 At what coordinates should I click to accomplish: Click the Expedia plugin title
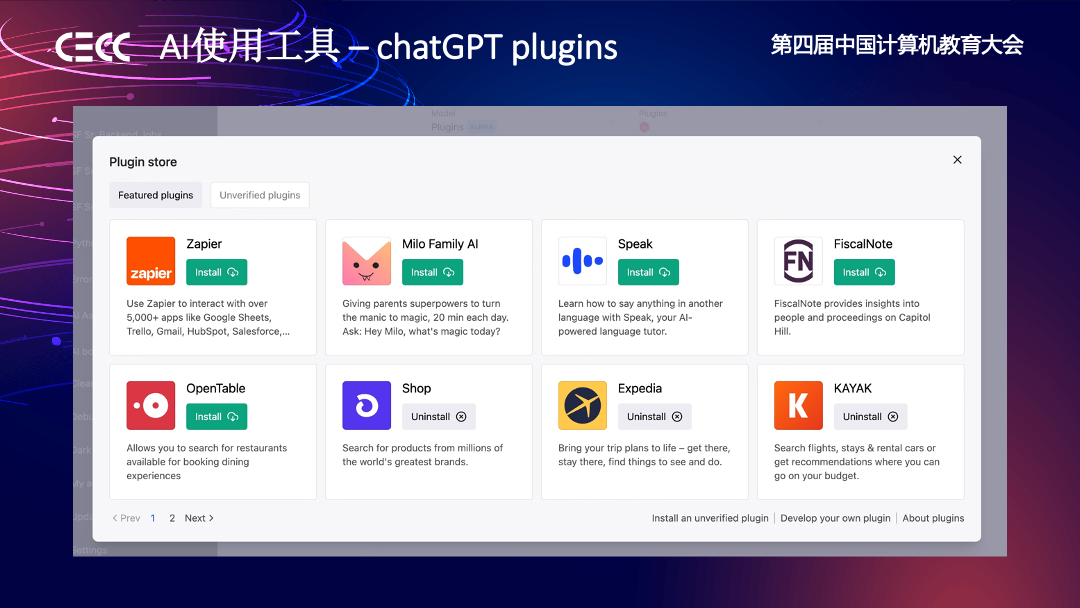click(640, 388)
